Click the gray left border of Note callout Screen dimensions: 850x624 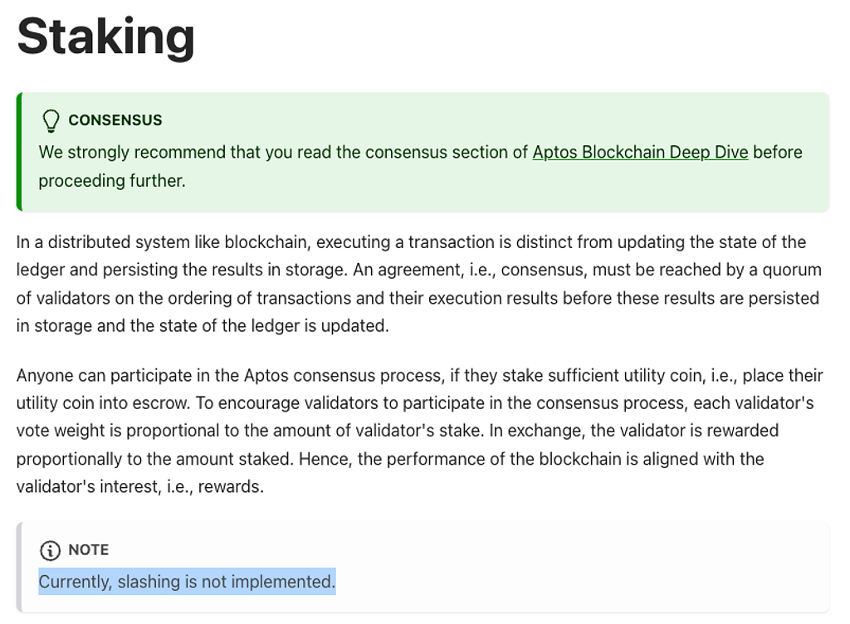19,567
